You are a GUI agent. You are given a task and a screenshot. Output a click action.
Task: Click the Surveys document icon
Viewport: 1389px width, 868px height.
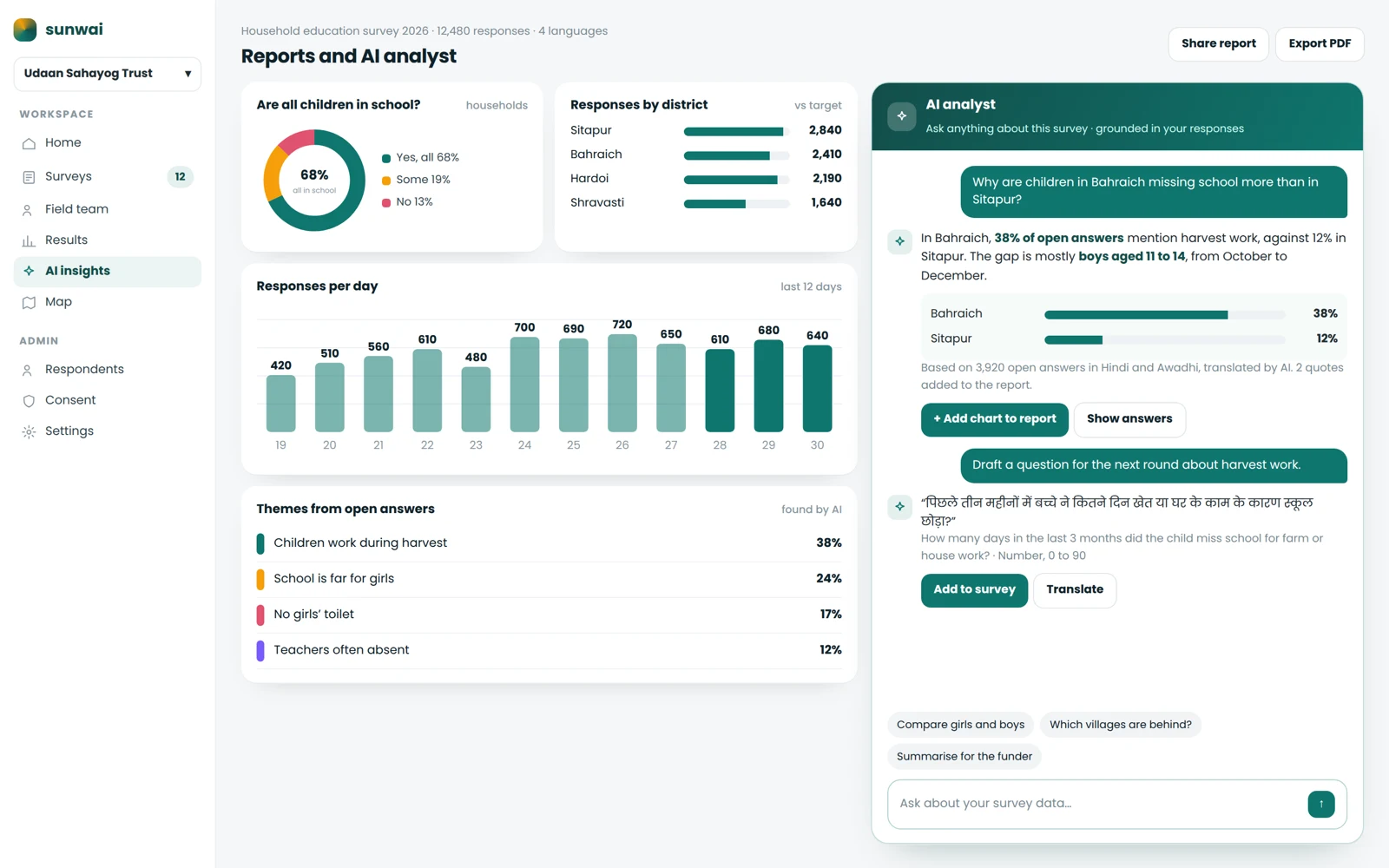pos(29,177)
